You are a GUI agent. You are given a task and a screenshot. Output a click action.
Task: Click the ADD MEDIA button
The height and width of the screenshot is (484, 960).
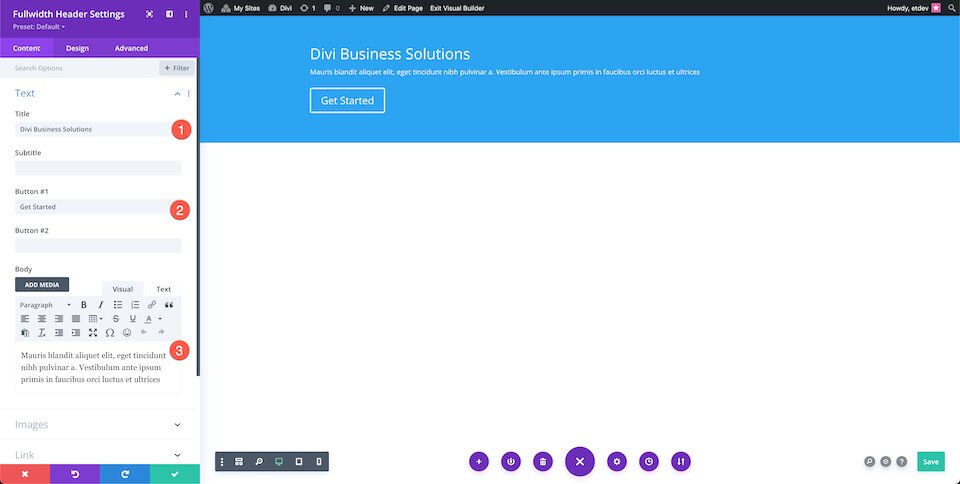pos(42,285)
